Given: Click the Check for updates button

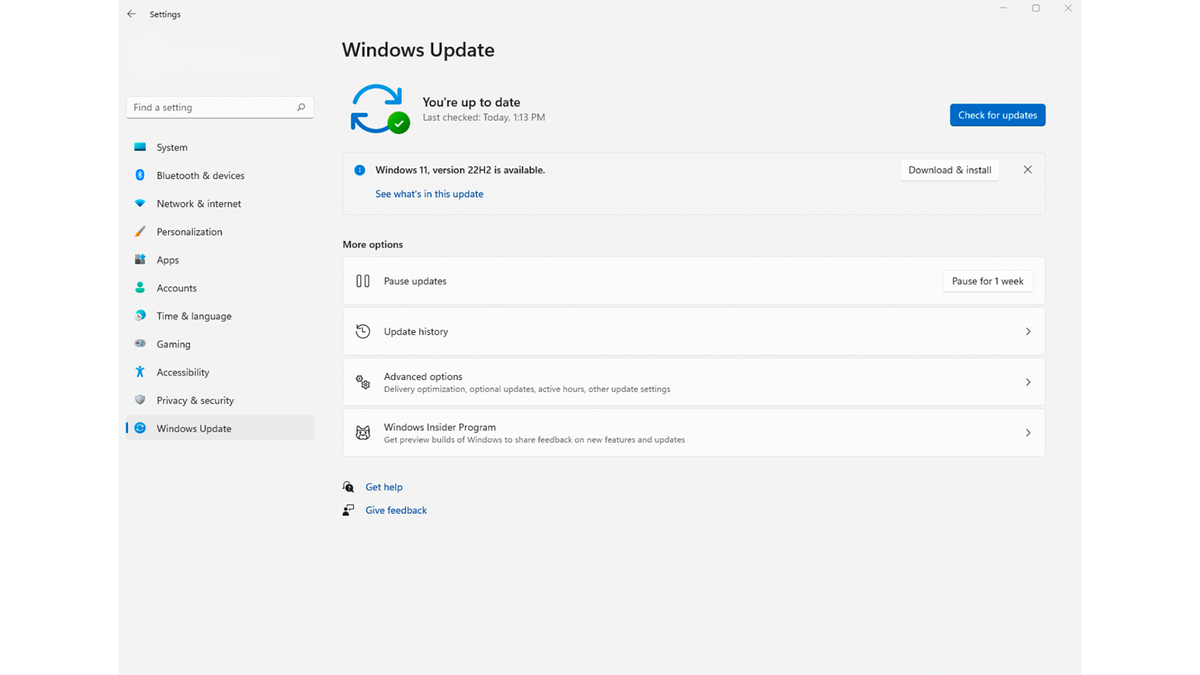Looking at the screenshot, I should [997, 114].
